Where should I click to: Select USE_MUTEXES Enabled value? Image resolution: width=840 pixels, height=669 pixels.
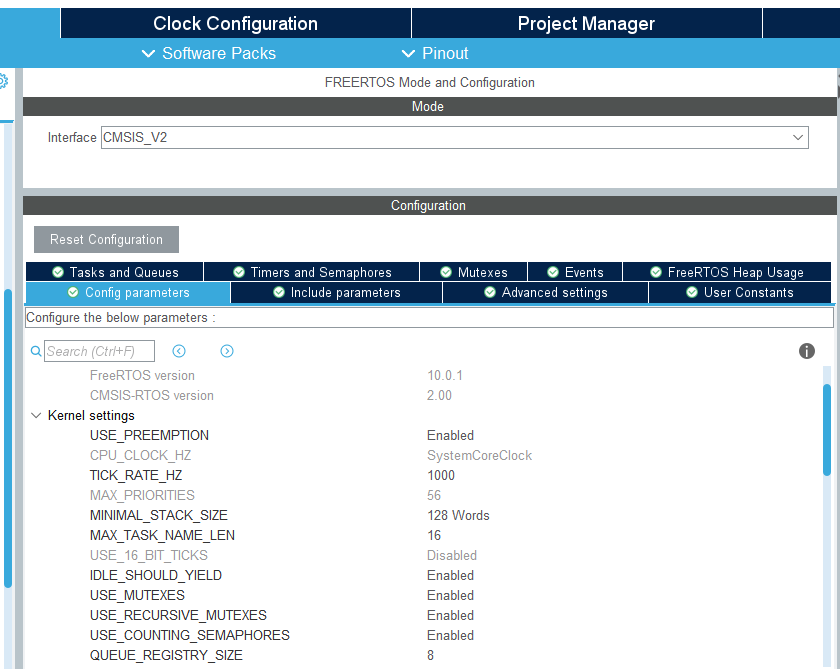pyautogui.click(x=451, y=596)
